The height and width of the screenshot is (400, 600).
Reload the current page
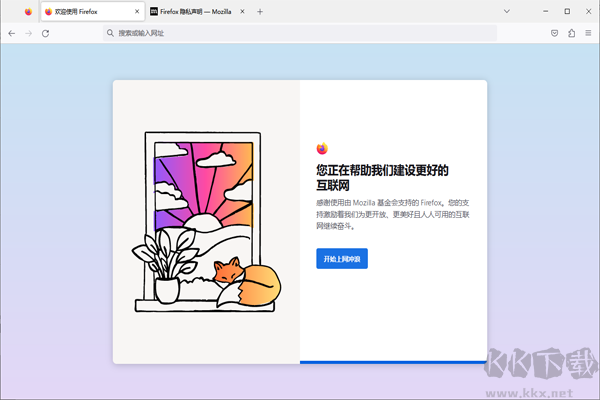click(46, 33)
